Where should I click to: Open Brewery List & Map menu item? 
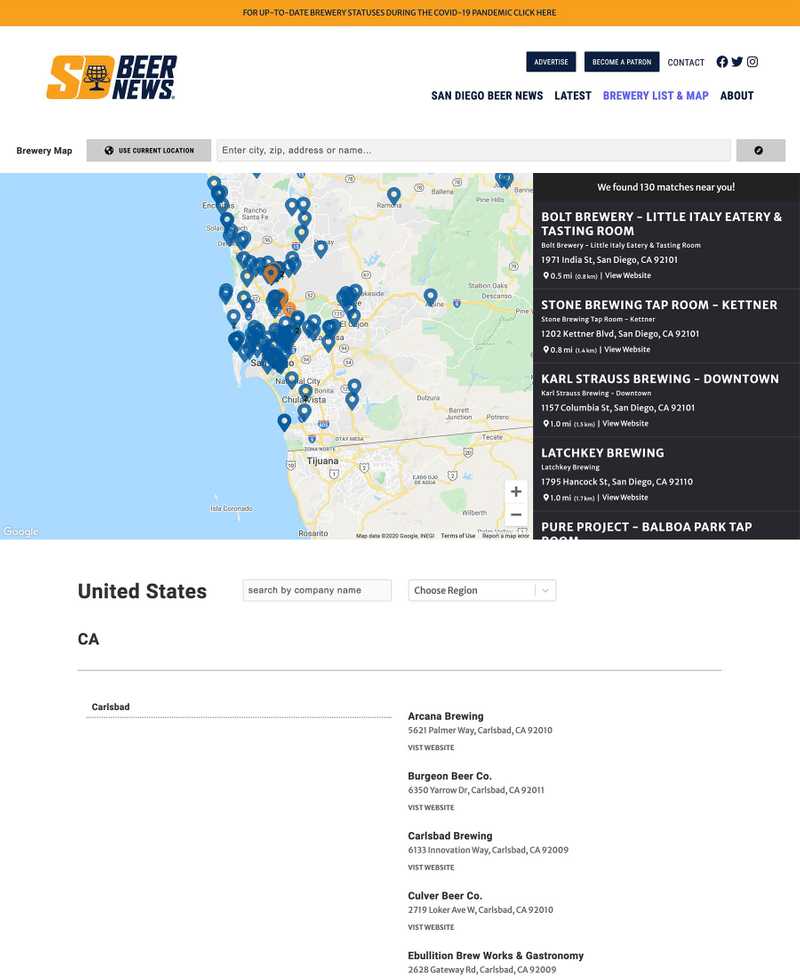[656, 96]
